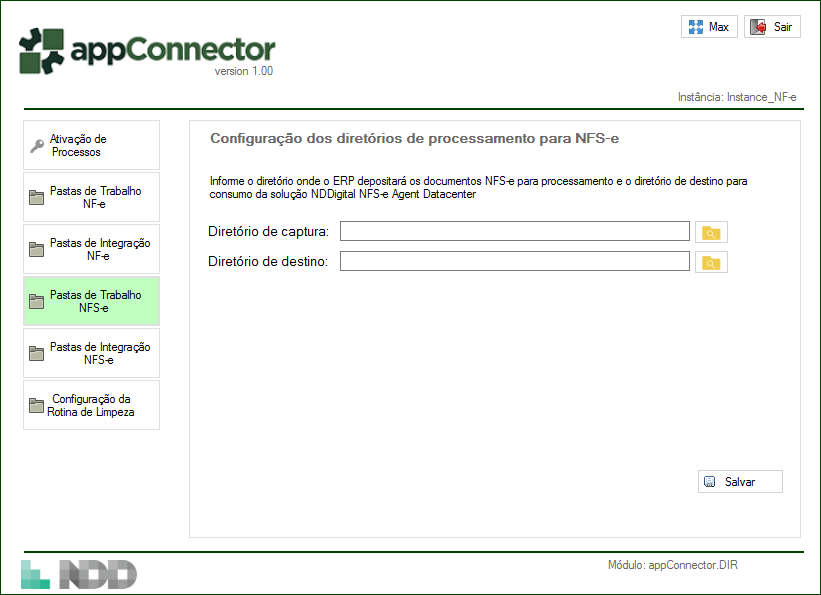Open Configuração da Rotina de Limpeza
Viewport: 821px width, 595px height.
click(91, 405)
